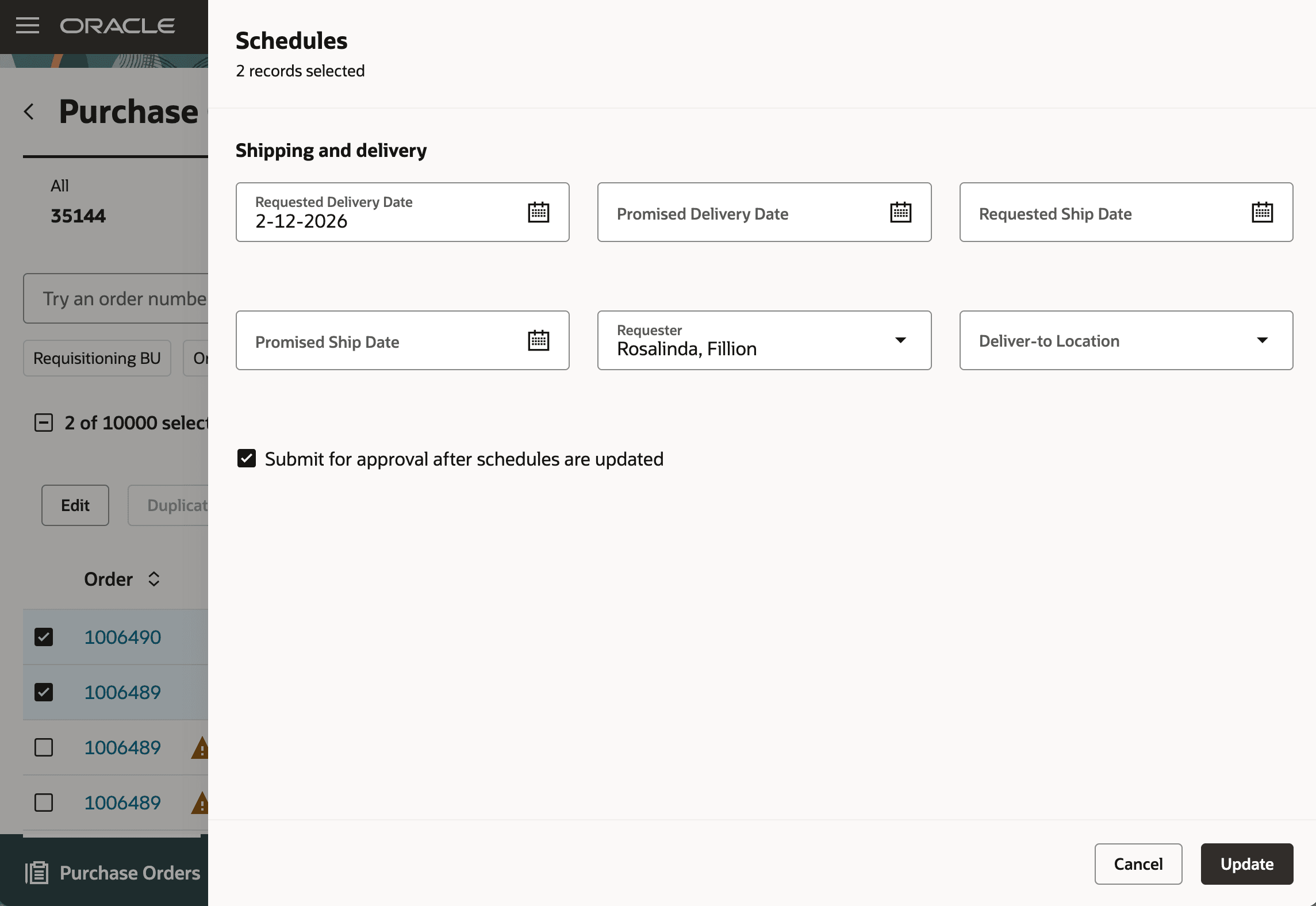Open the Promised Delivery Date calendar picker
This screenshot has height=906, width=1316.
900,212
